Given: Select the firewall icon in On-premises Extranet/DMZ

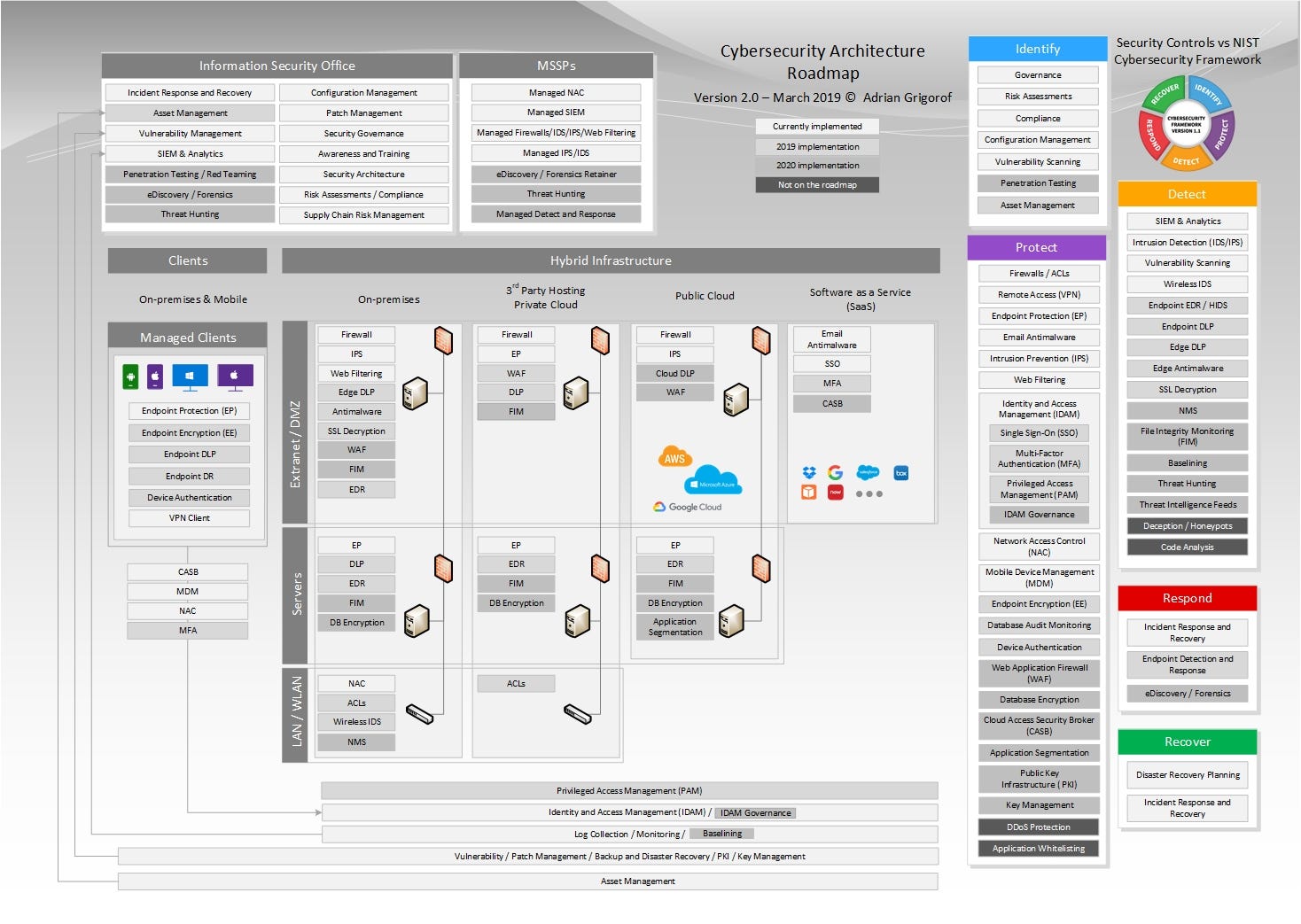Looking at the screenshot, I should [x=444, y=340].
